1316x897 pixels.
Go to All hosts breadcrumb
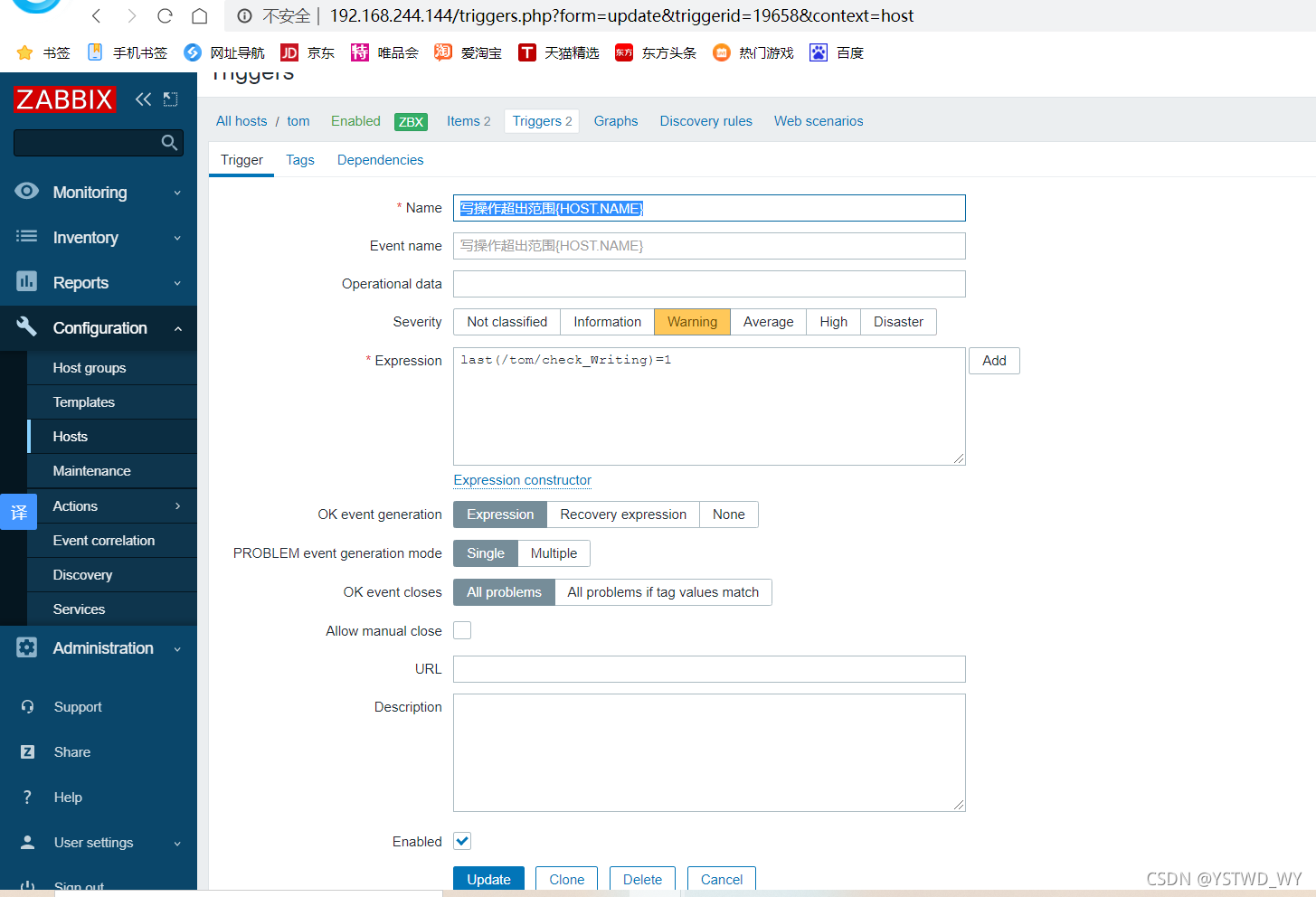[241, 121]
